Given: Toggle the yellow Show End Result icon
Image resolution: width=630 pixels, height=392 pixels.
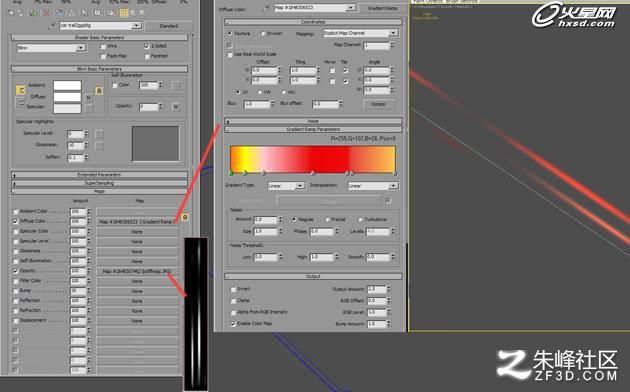Looking at the screenshot, I should (123, 13).
